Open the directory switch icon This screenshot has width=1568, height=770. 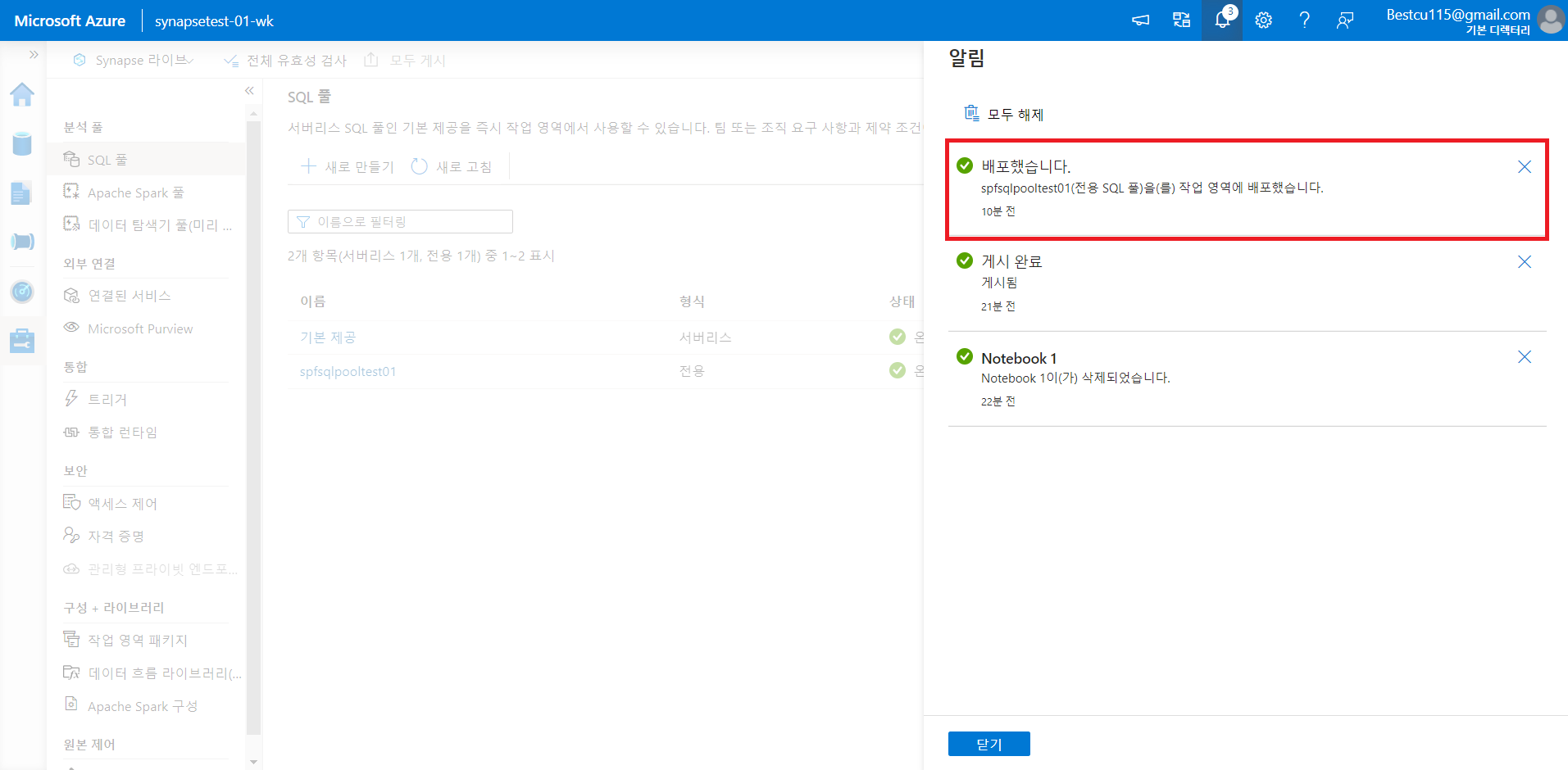pos(1181,20)
